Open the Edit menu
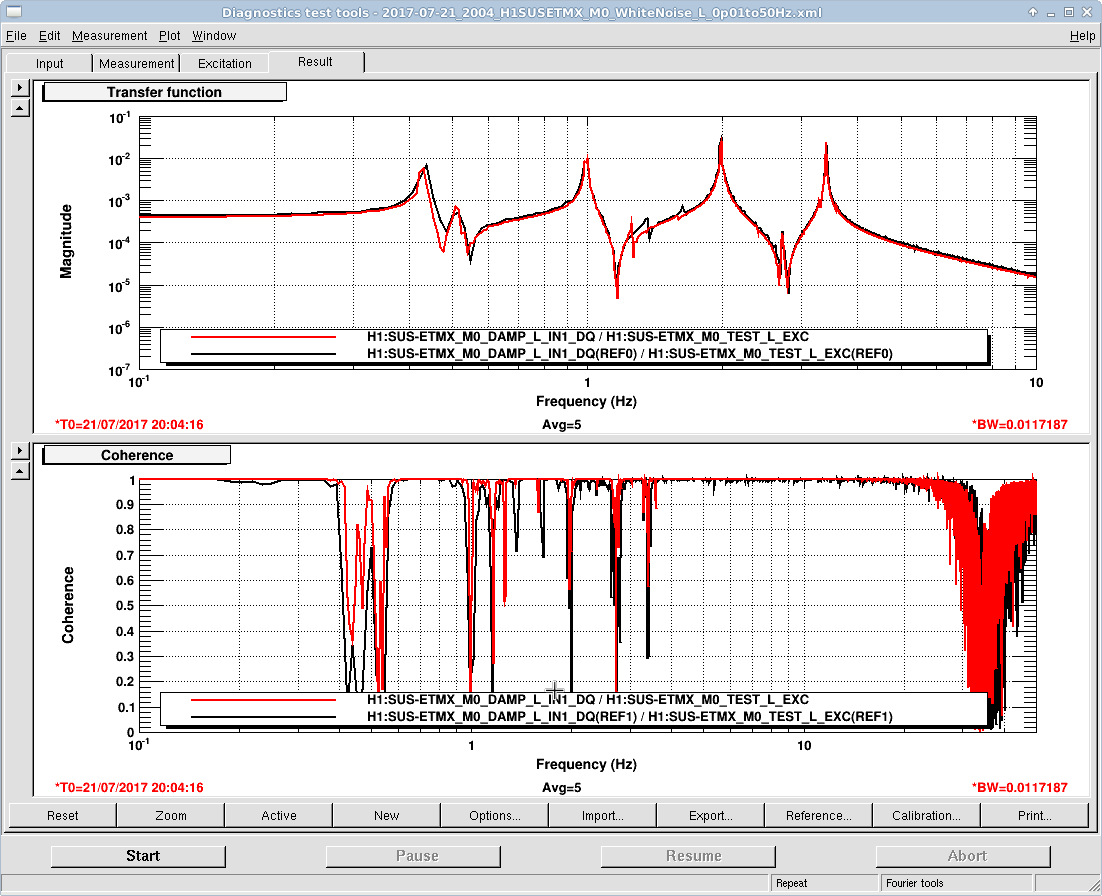The height and width of the screenshot is (896, 1102). pyautogui.click(x=49, y=36)
